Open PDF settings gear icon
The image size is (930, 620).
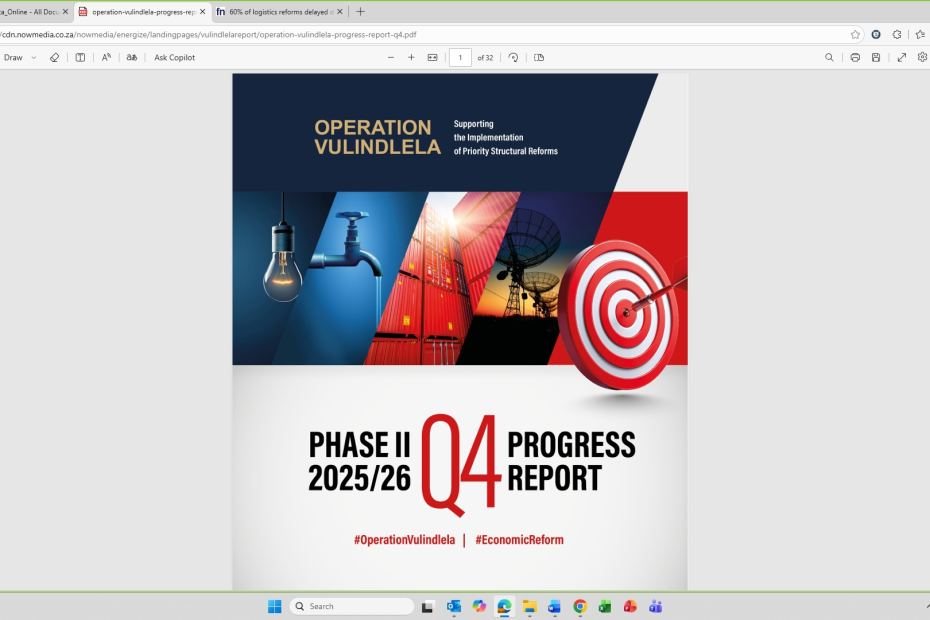[922, 57]
